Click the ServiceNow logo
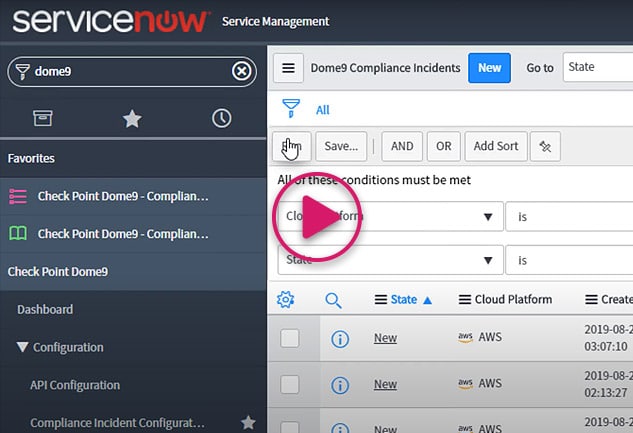The image size is (633, 433). (110, 21)
